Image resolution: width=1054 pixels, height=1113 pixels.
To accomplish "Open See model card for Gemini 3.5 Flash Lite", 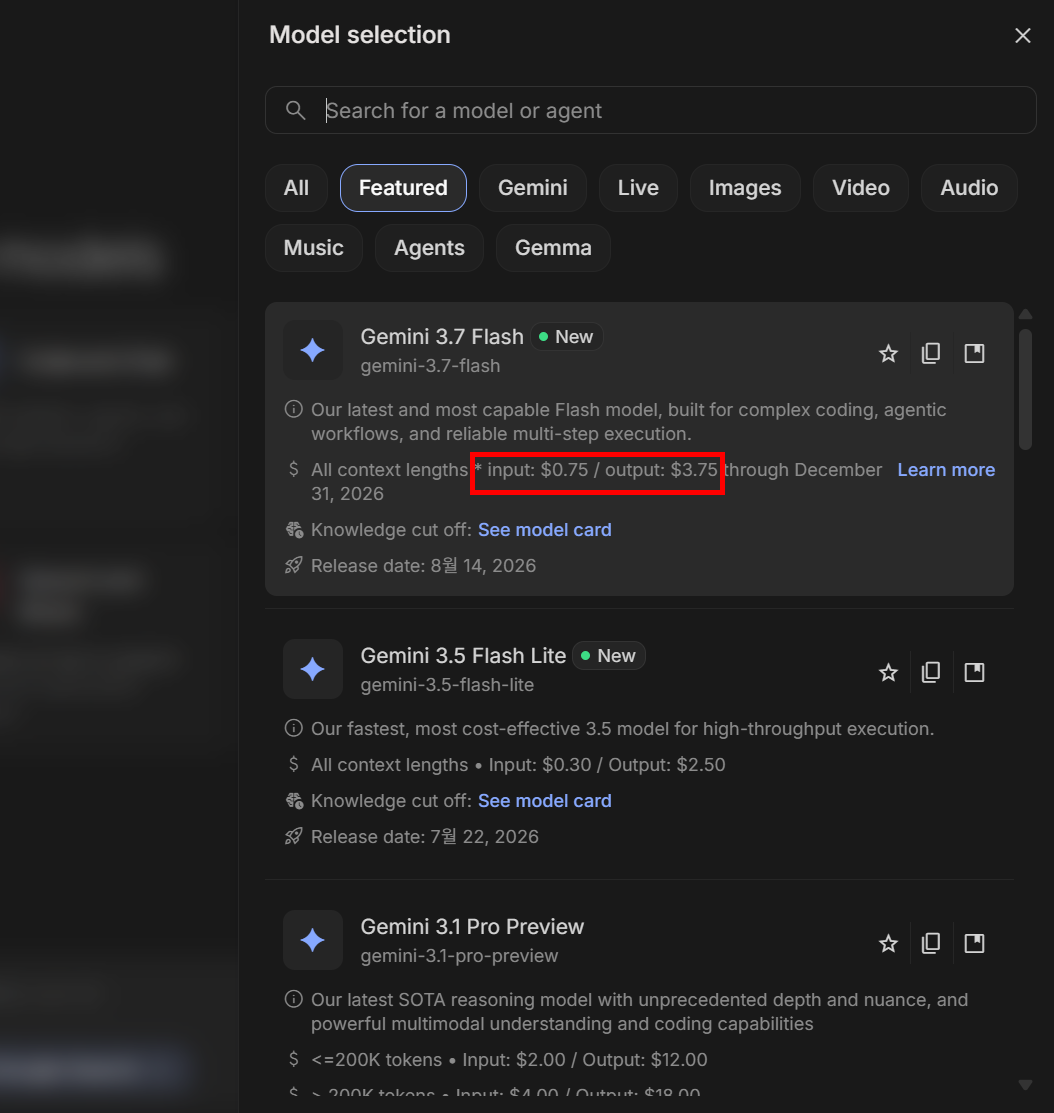I will click(x=544, y=801).
